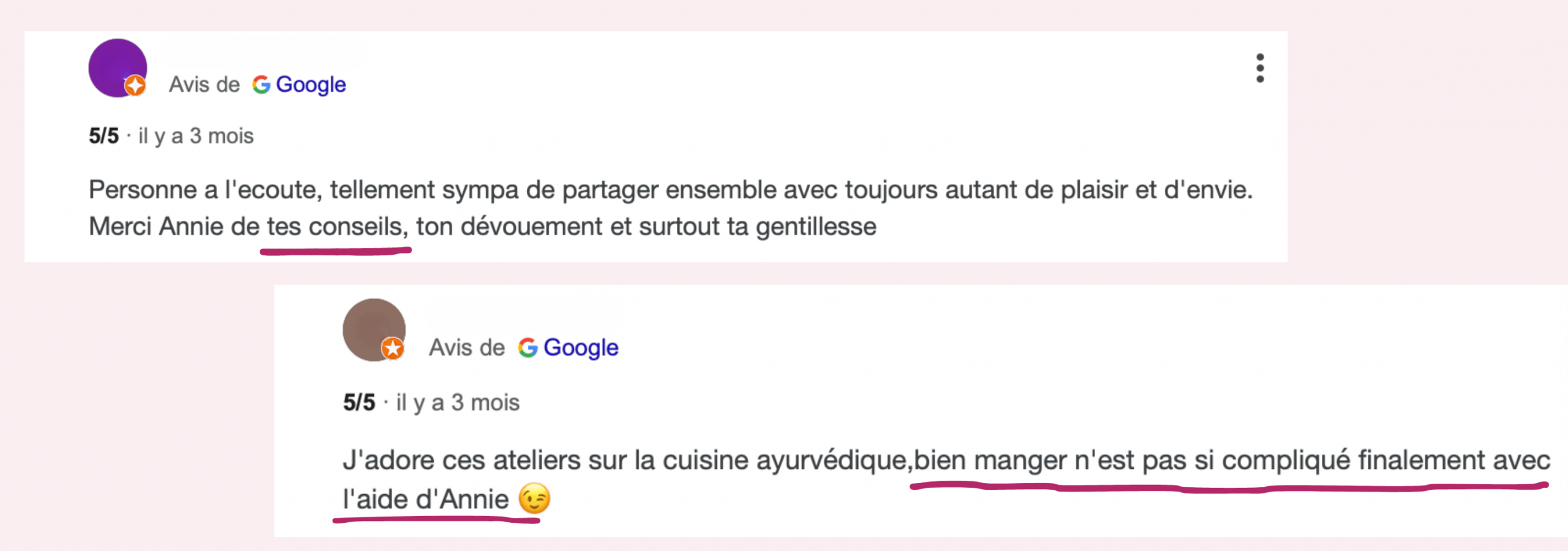Click the 5/5 rating on the second review

[x=359, y=402]
